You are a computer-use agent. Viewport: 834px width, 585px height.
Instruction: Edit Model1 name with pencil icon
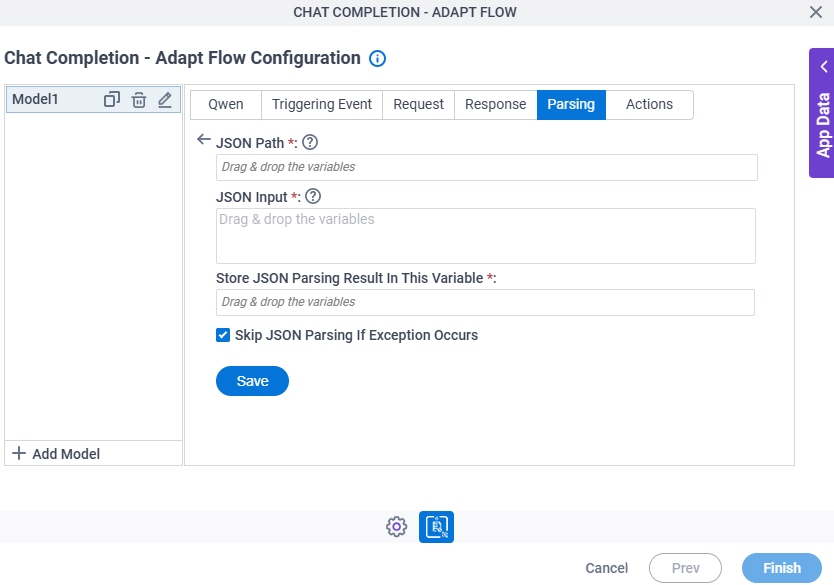click(165, 99)
